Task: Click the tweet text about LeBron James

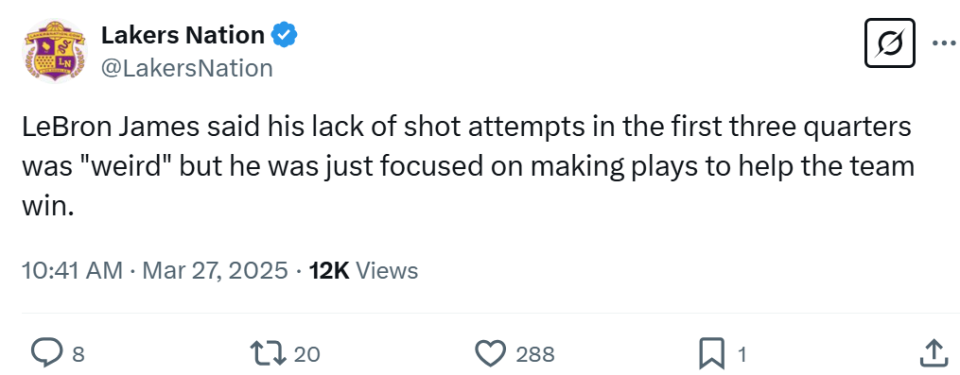Action: coord(468,167)
